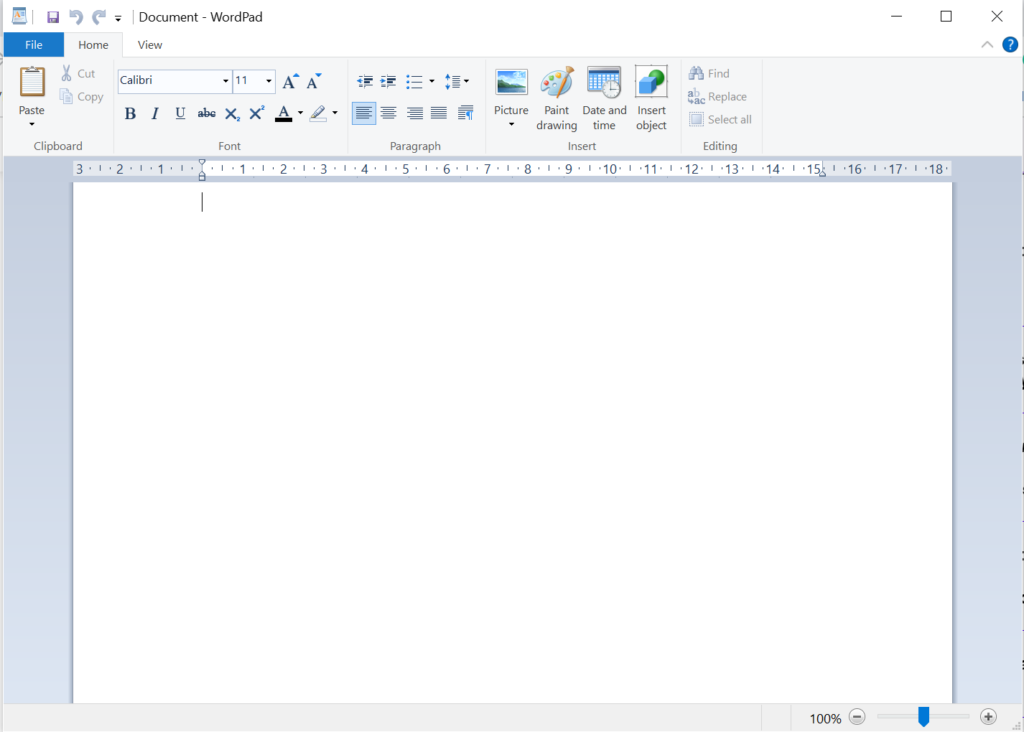Toggle underline formatting
This screenshot has width=1024, height=732.
tap(180, 112)
